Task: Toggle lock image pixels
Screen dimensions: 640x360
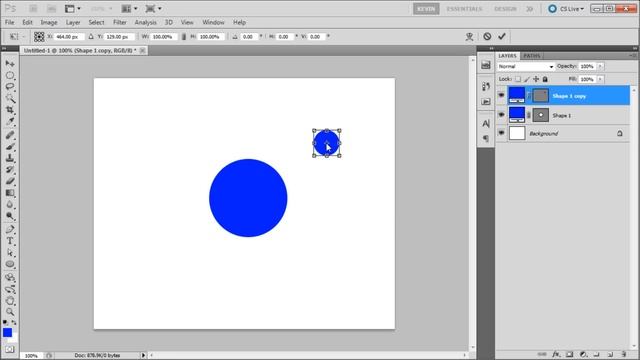Action: [x=527, y=79]
